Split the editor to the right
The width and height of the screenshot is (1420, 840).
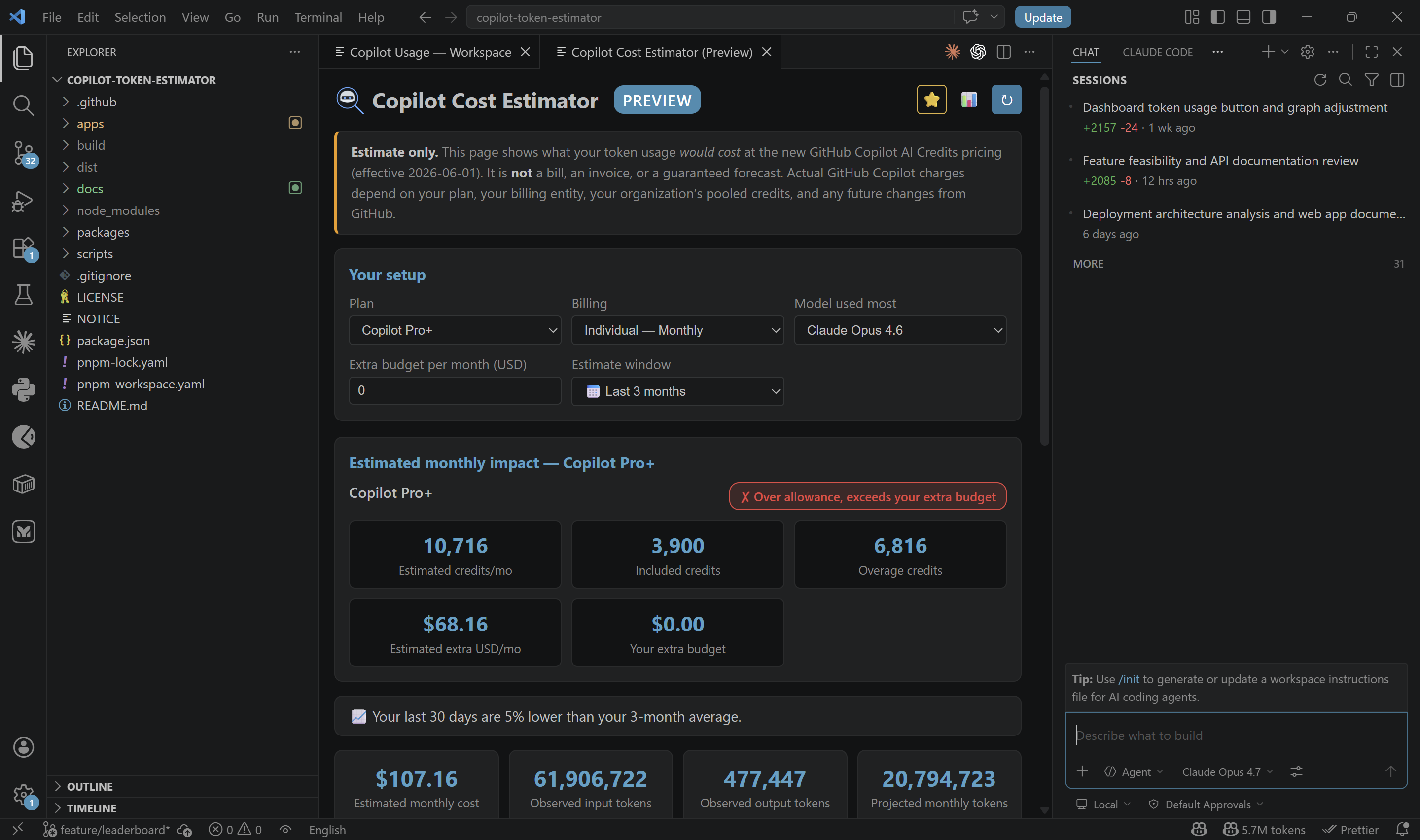(1003, 51)
